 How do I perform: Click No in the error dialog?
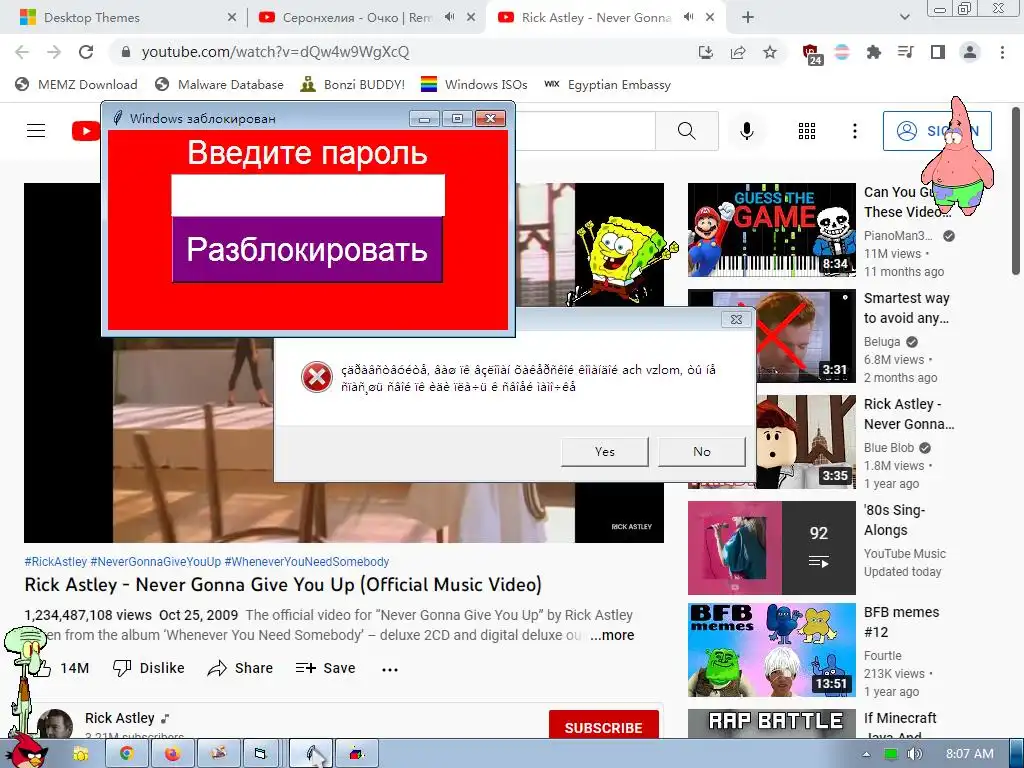pos(701,451)
